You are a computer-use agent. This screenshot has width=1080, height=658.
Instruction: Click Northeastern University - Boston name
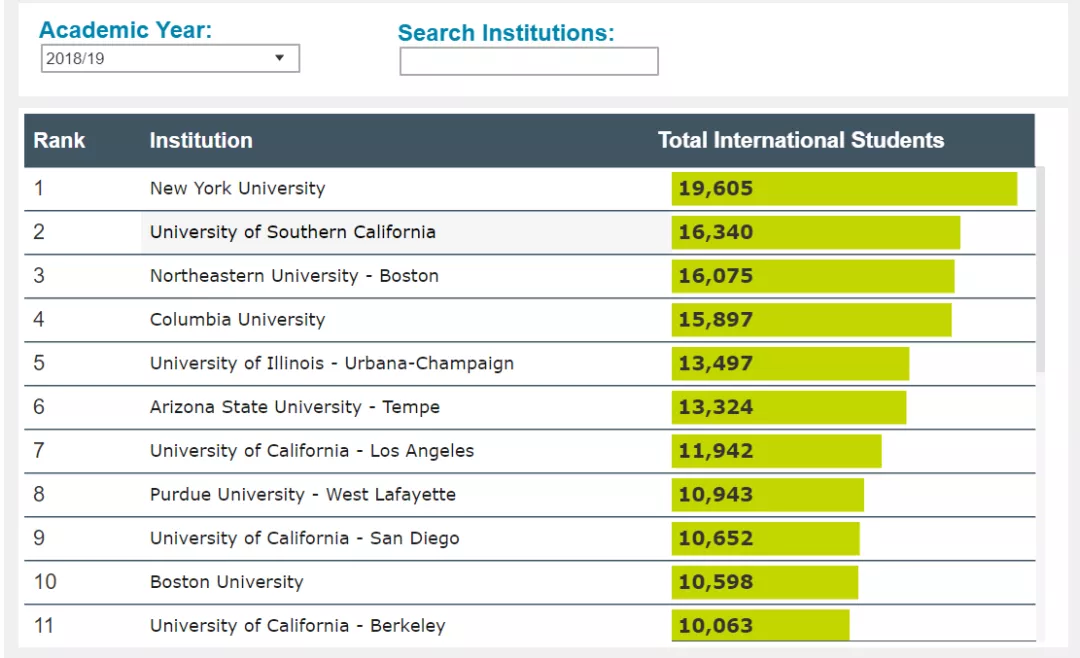[x=294, y=276]
